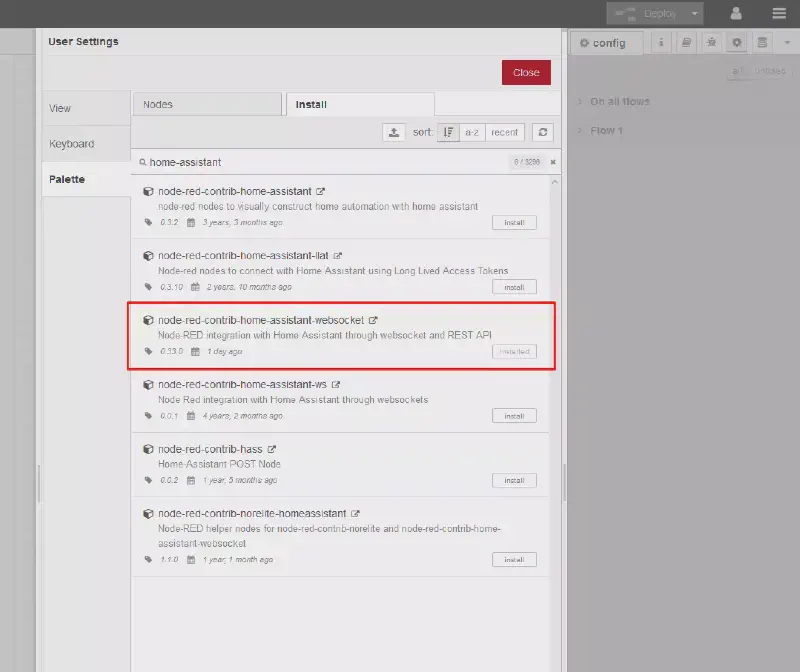Clear the home-assistant search text
Image resolution: width=800 pixels, height=672 pixels.
coord(553,162)
